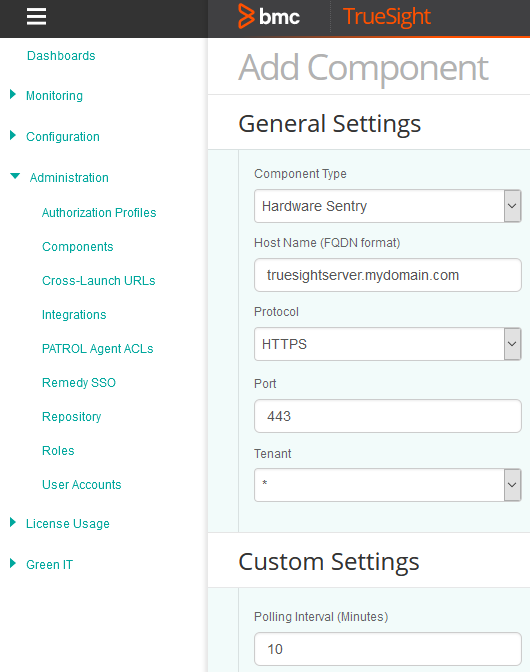Click the 'Polling Interval (Minutes)' label
The width and height of the screenshot is (531, 672).
coord(321,617)
